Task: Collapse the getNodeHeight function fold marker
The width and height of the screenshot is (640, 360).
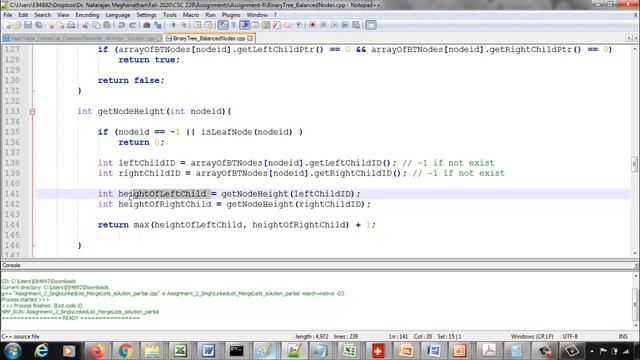Action: 32,111
